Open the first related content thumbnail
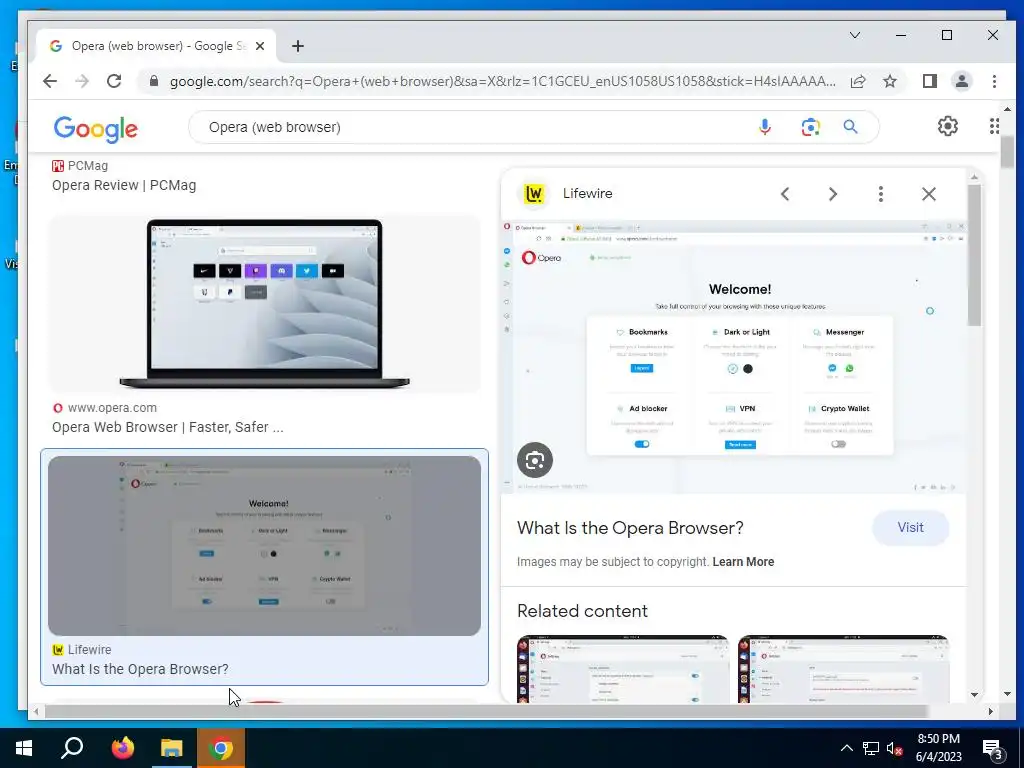 pos(622,669)
